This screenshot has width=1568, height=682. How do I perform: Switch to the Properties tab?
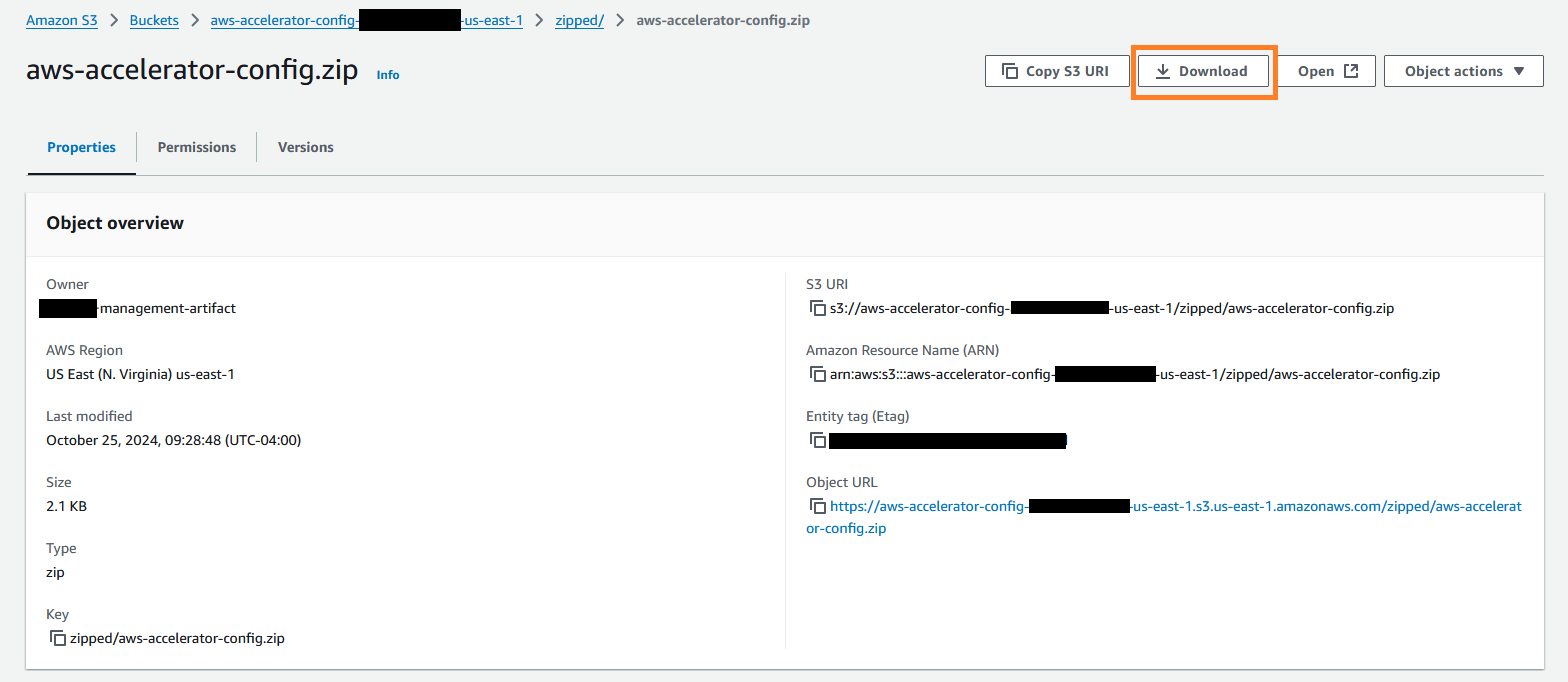pos(82,147)
